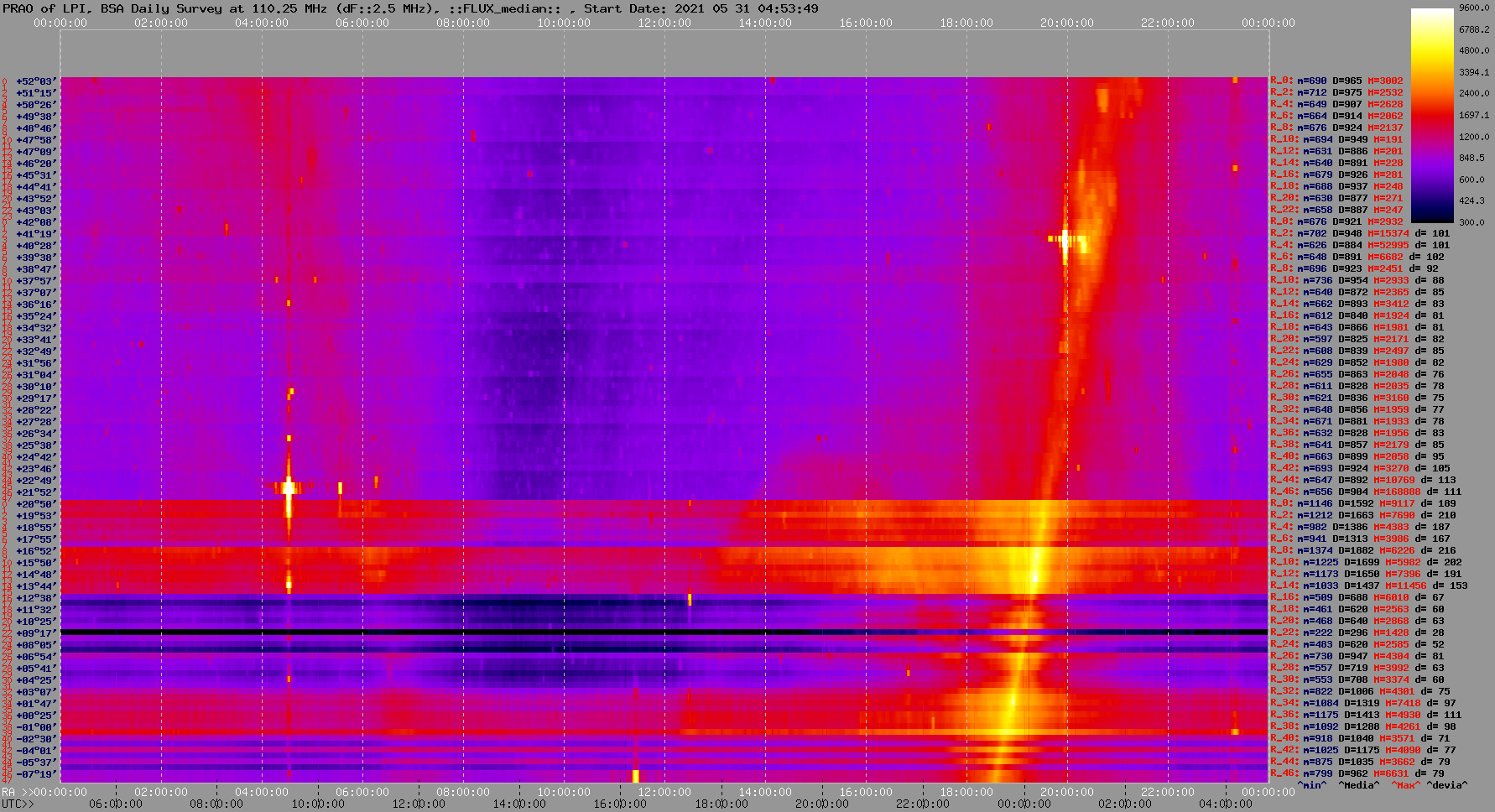Click the declination label +27°28'
Image resolution: width=1495 pixels, height=812 pixels.
click(x=36, y=422)
